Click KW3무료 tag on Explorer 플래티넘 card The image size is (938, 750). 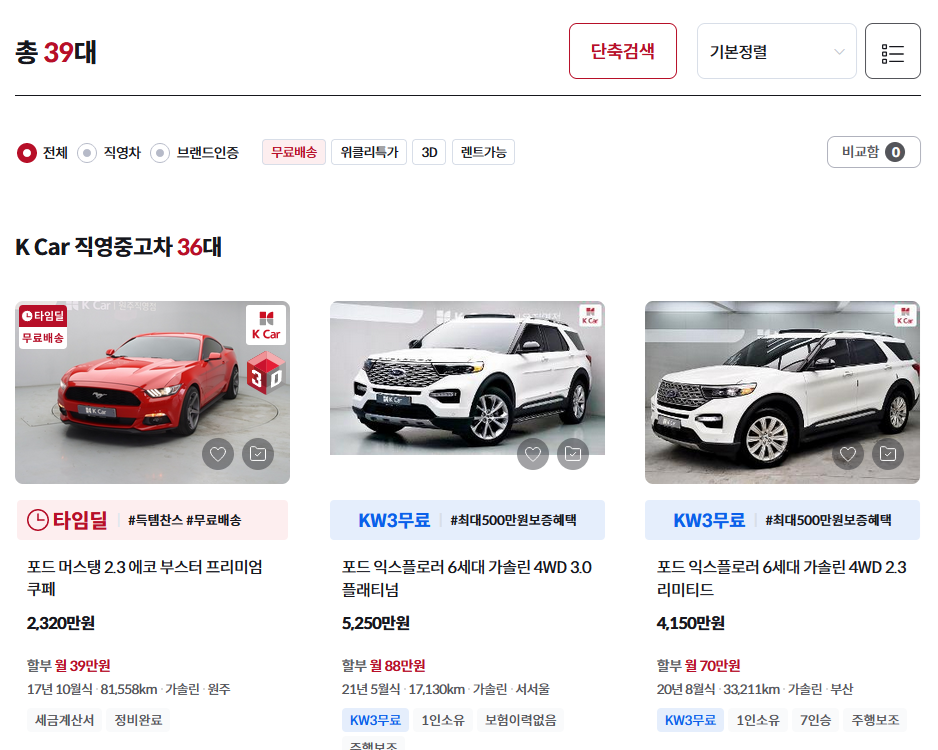(375, 720)
